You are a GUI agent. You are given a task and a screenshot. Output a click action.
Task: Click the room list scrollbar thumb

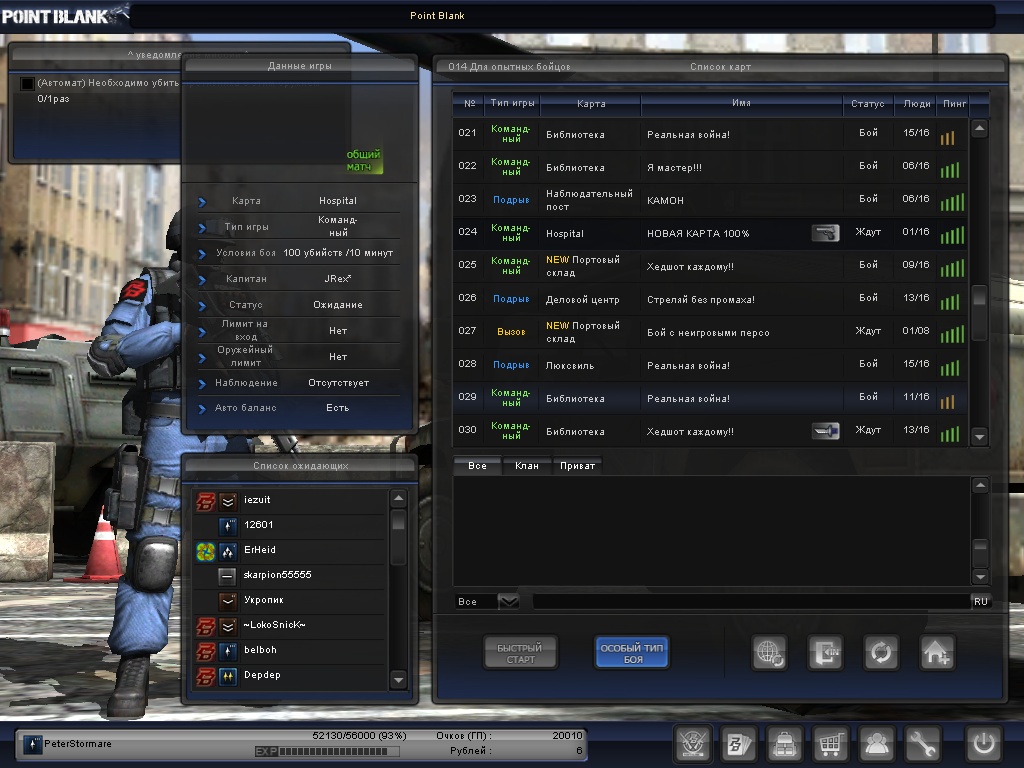(x=979, y=298)
